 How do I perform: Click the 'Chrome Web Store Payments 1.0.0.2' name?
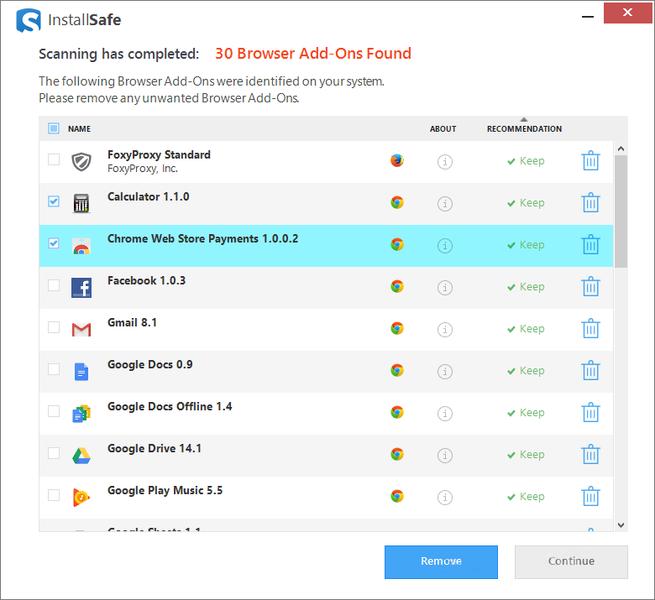[203, 239]
